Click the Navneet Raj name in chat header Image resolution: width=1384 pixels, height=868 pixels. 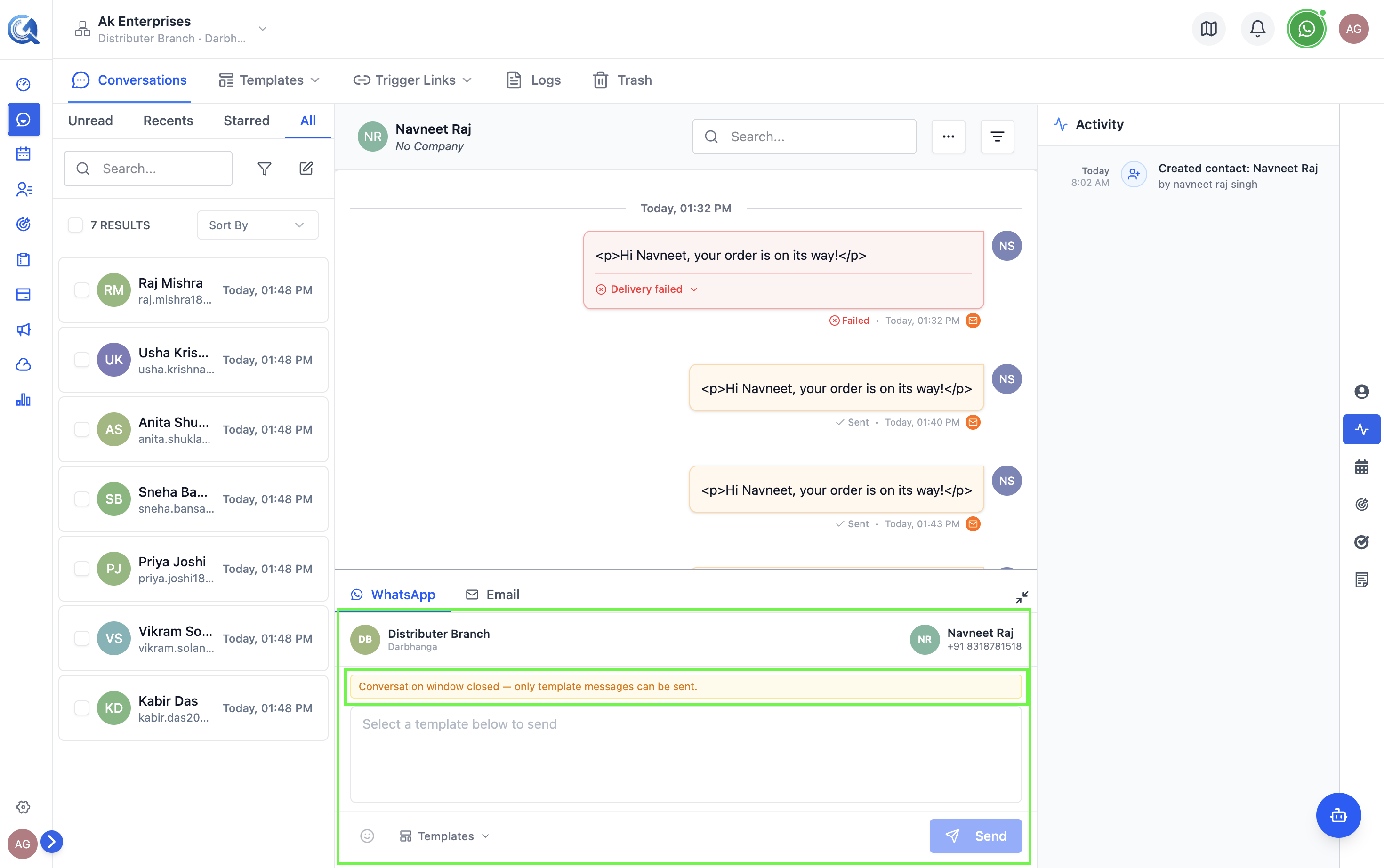click(434, 129)
